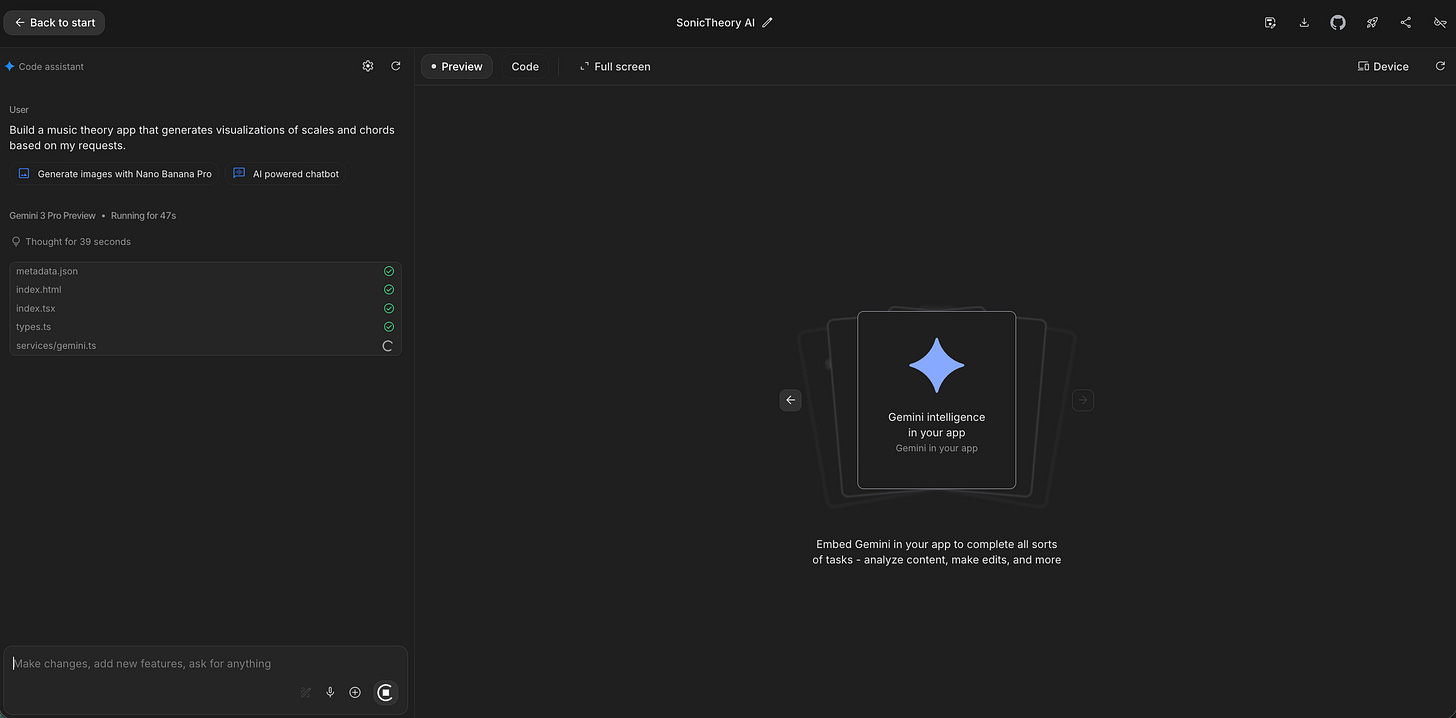The width and height of the screenshot is (1456, 718).
Task: Toggle Generate images with Nano Banana Pro
Action: coord(115,173)
